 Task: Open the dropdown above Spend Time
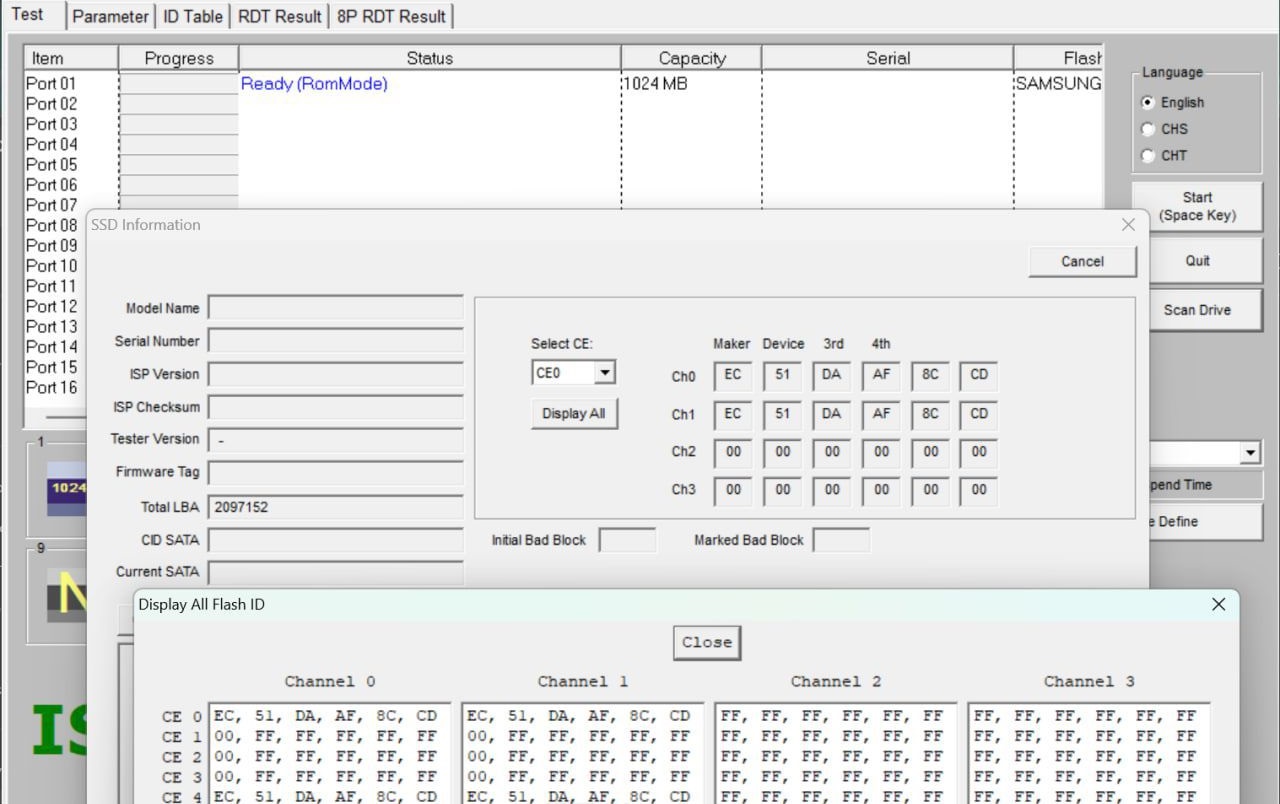click(x=1249, y=453)
